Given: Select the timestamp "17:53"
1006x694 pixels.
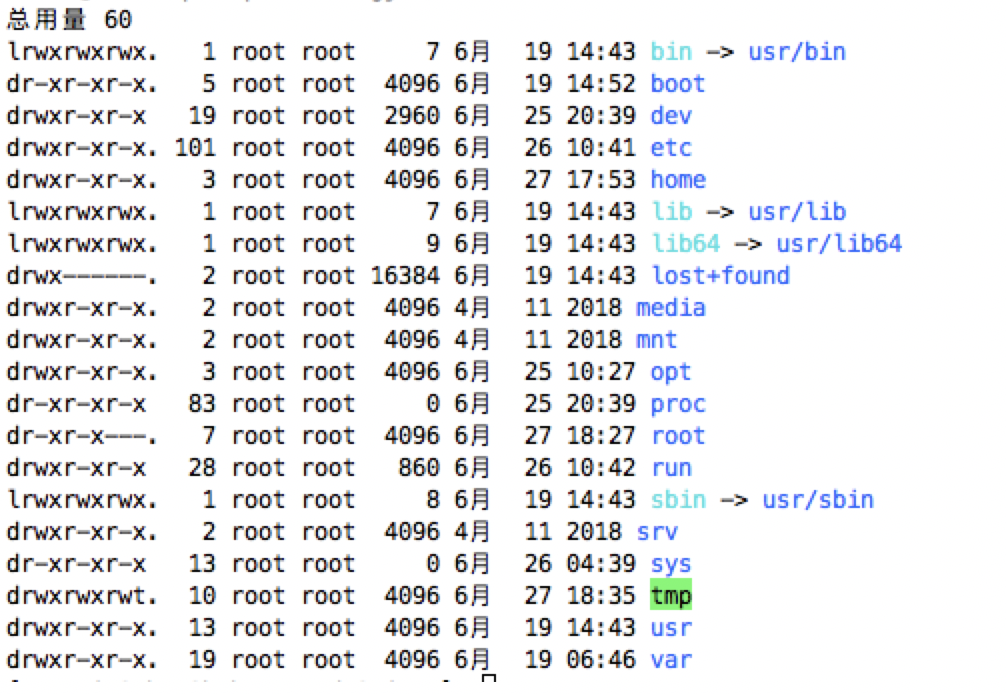Looking at the screenshot, I should click(601, 180).
